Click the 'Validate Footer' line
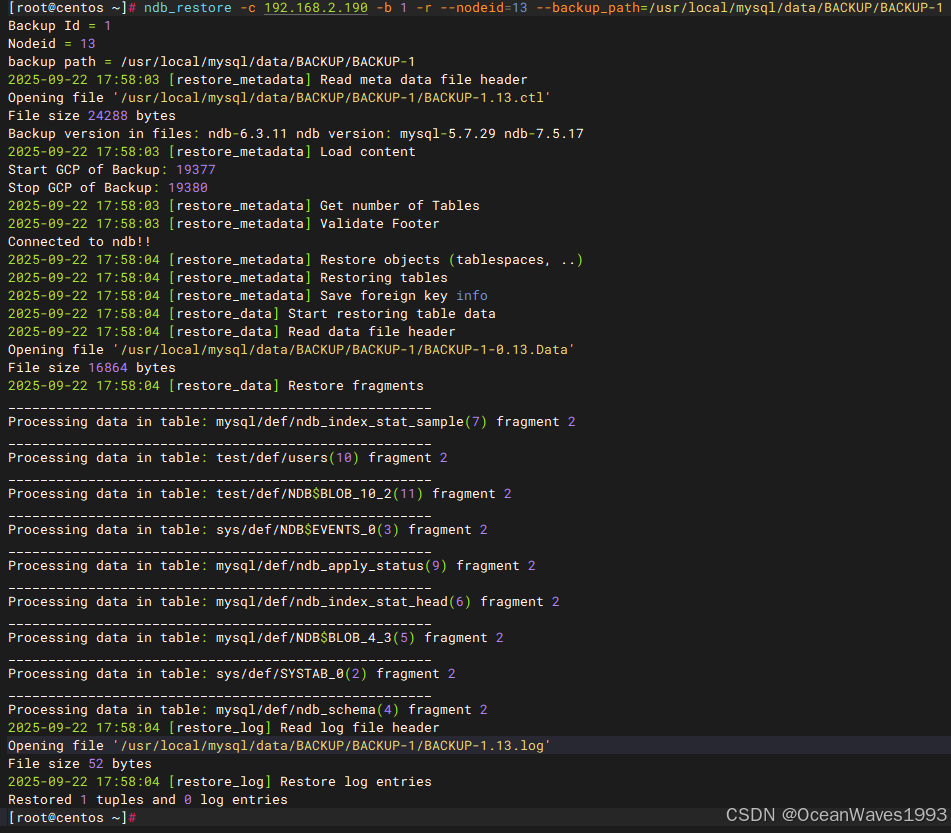 tap(223, 224)
